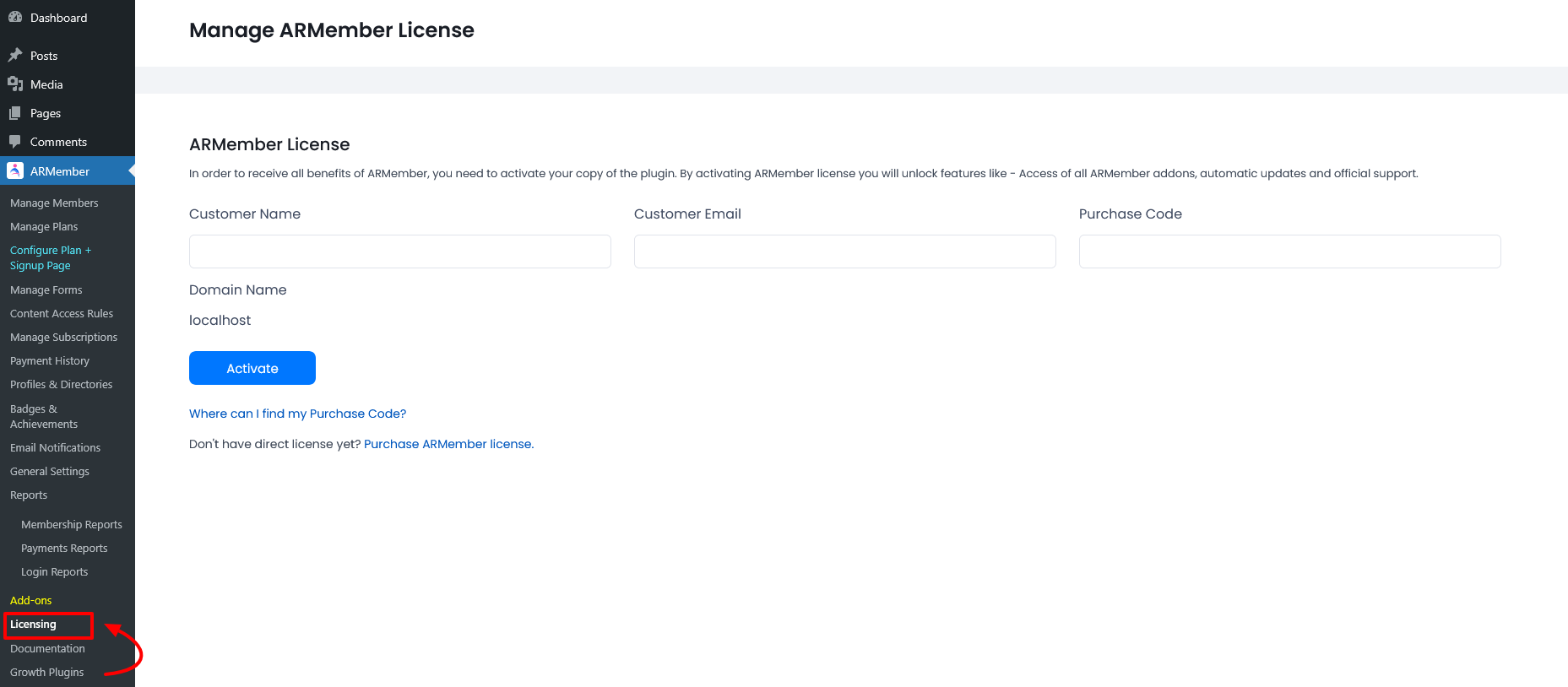The width and height of the screenshot is (1568, 687).
Task: Open Configure Plan + Signup Page
Action: tap(50, 258)
